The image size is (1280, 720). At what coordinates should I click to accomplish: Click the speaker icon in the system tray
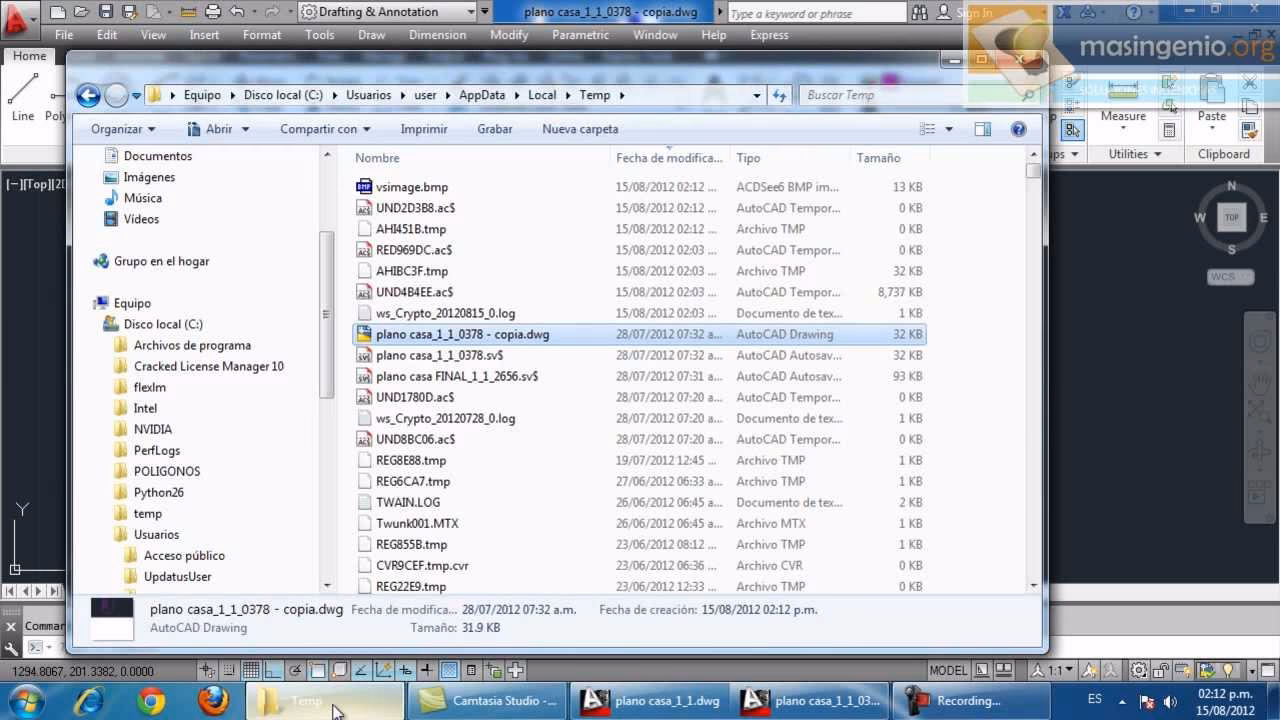tap(1168, 700)
